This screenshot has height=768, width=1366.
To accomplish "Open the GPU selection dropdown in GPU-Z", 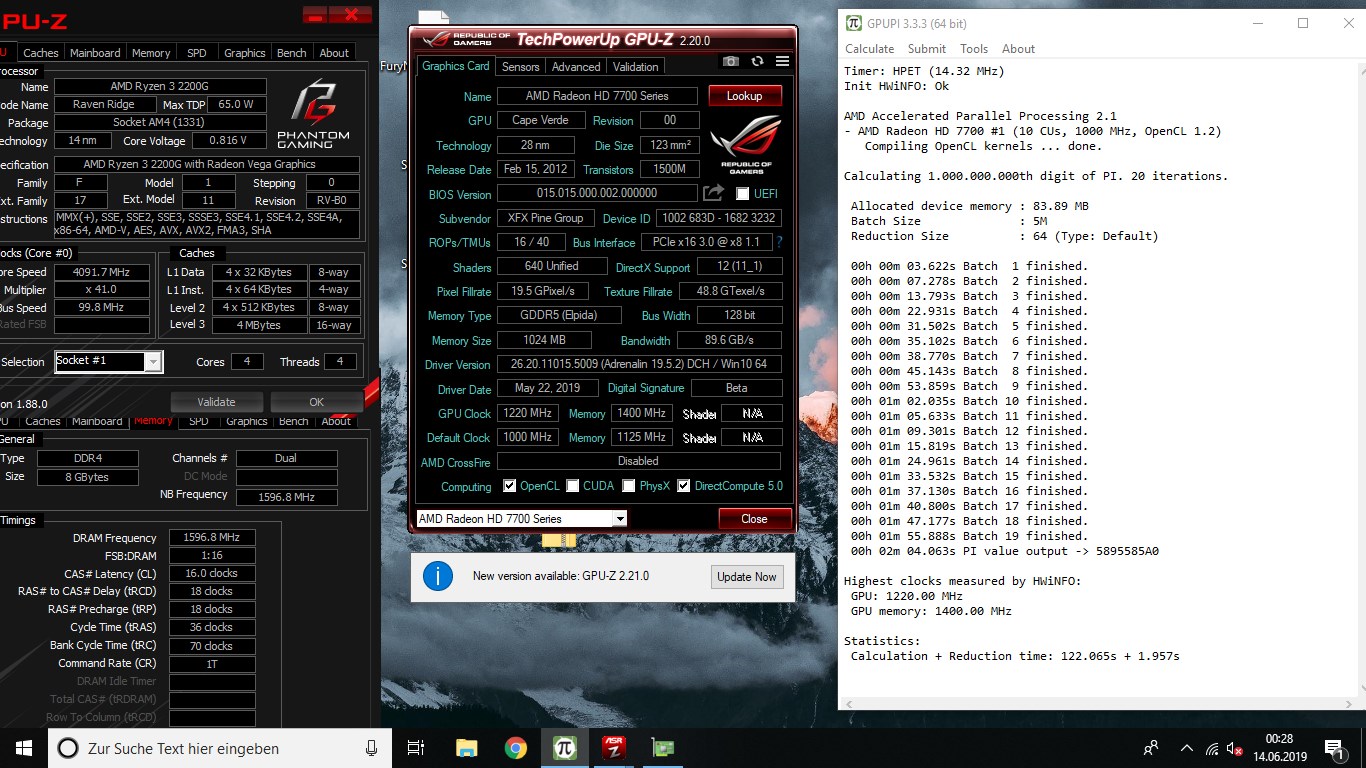I will pyautogui.click(x=521, y=518).
